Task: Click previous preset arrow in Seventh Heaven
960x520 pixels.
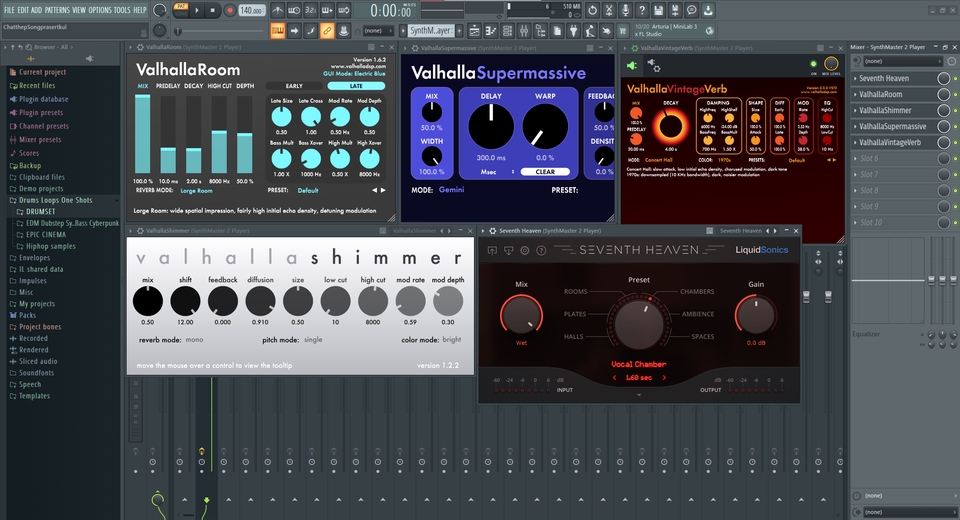Action: (x=614, y=378)
